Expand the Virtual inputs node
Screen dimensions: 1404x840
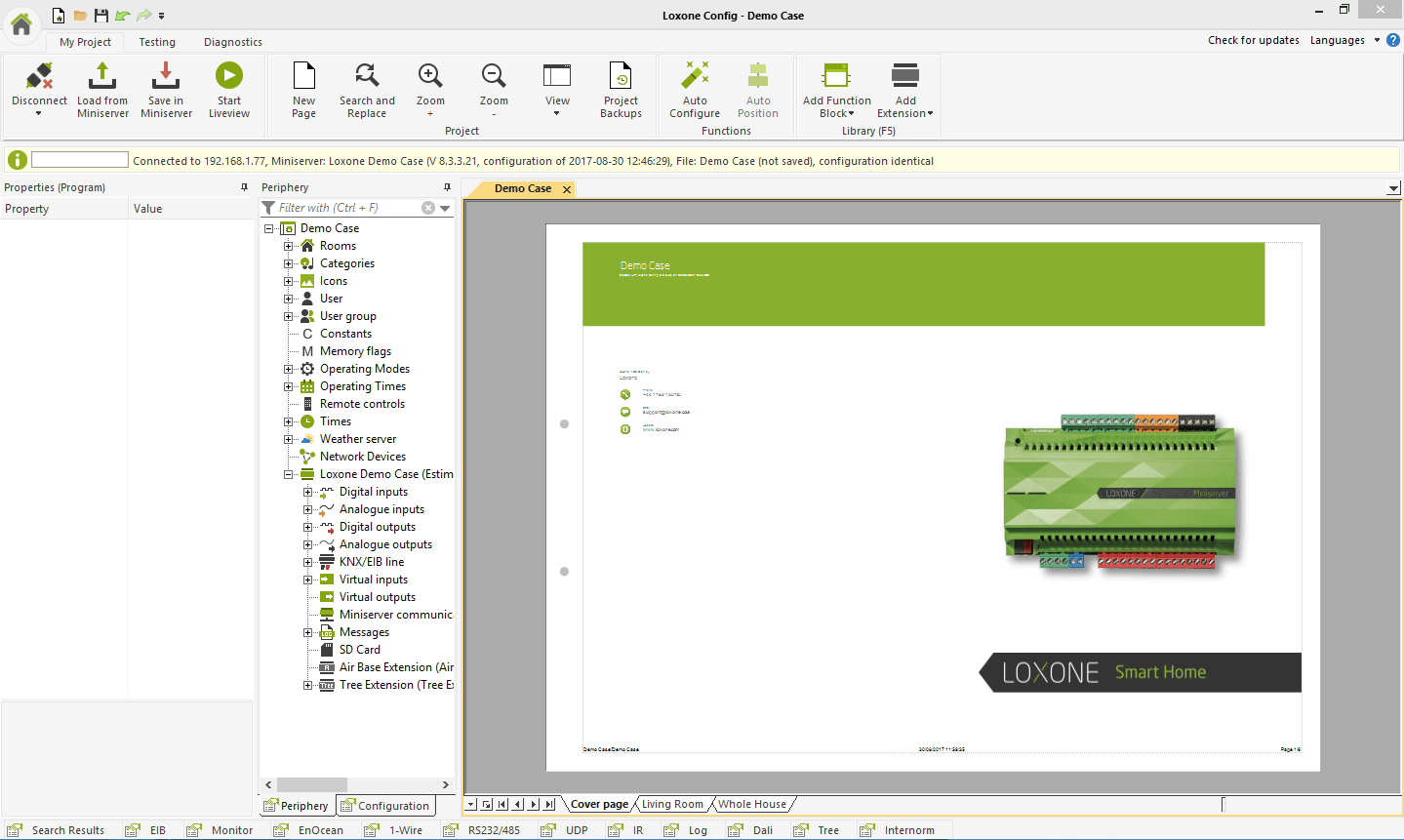tap(308, 580)
